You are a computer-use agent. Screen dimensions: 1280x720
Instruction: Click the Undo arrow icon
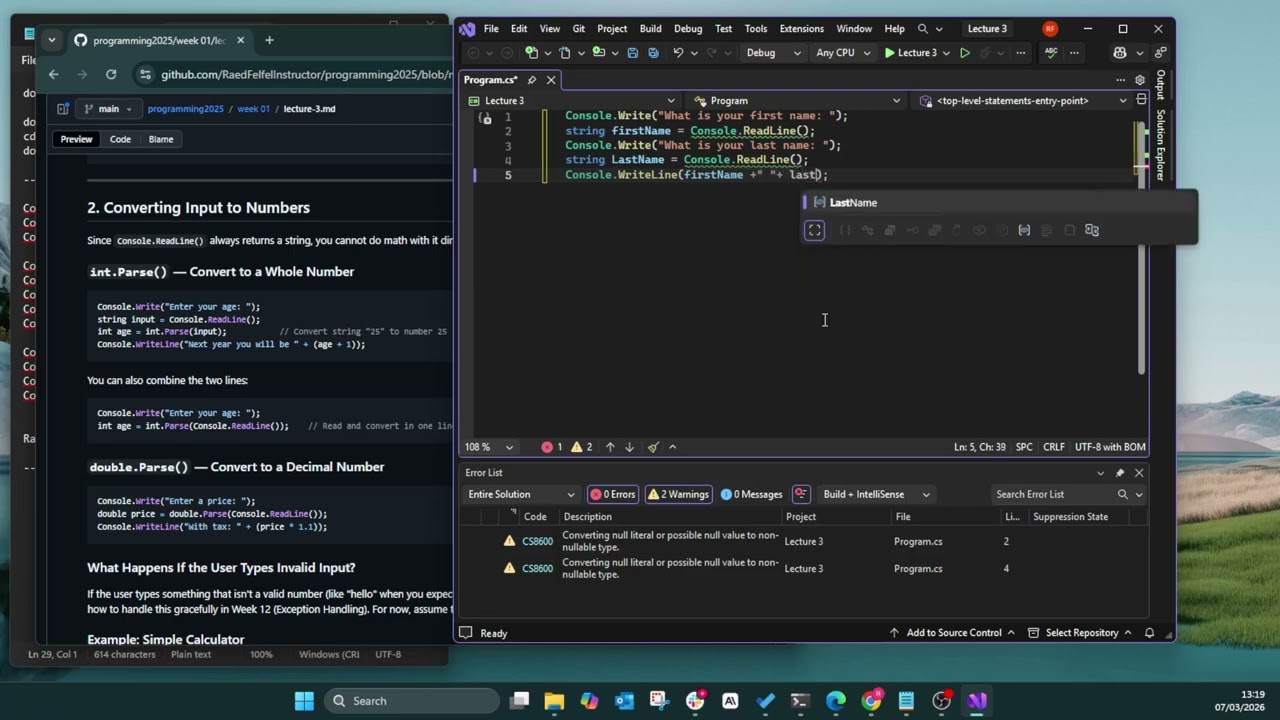[x=679, y=53]
